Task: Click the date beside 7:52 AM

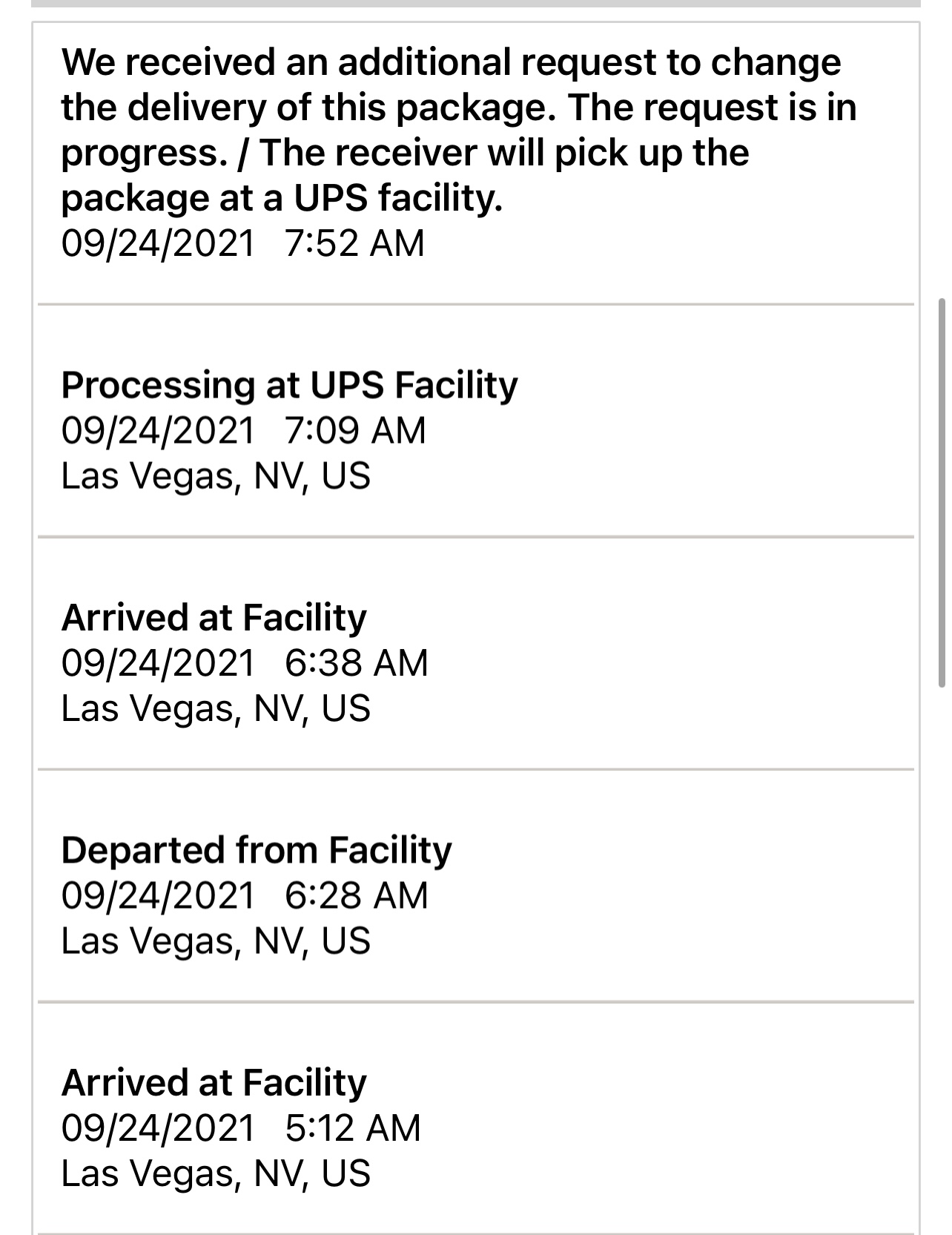Action: click(x=158, y=243)
